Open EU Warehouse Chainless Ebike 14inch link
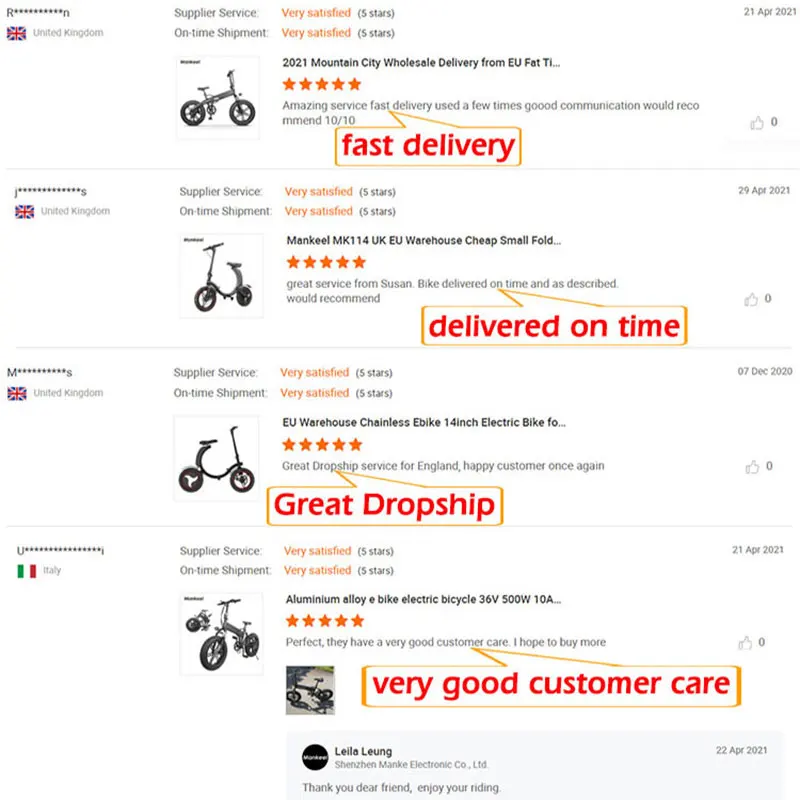Screen dimensions: 800x800 click(424, 422)
